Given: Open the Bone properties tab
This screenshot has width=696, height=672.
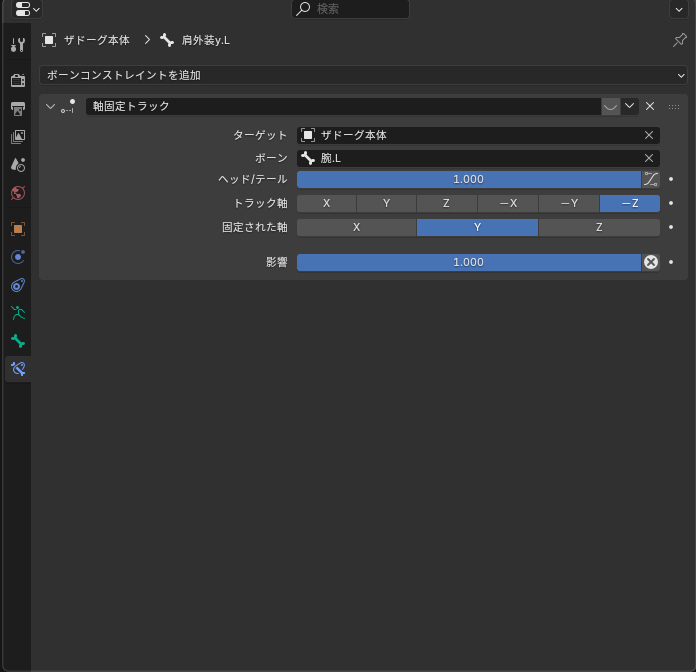Looking at the screenshot, I should tap(18, 341).
